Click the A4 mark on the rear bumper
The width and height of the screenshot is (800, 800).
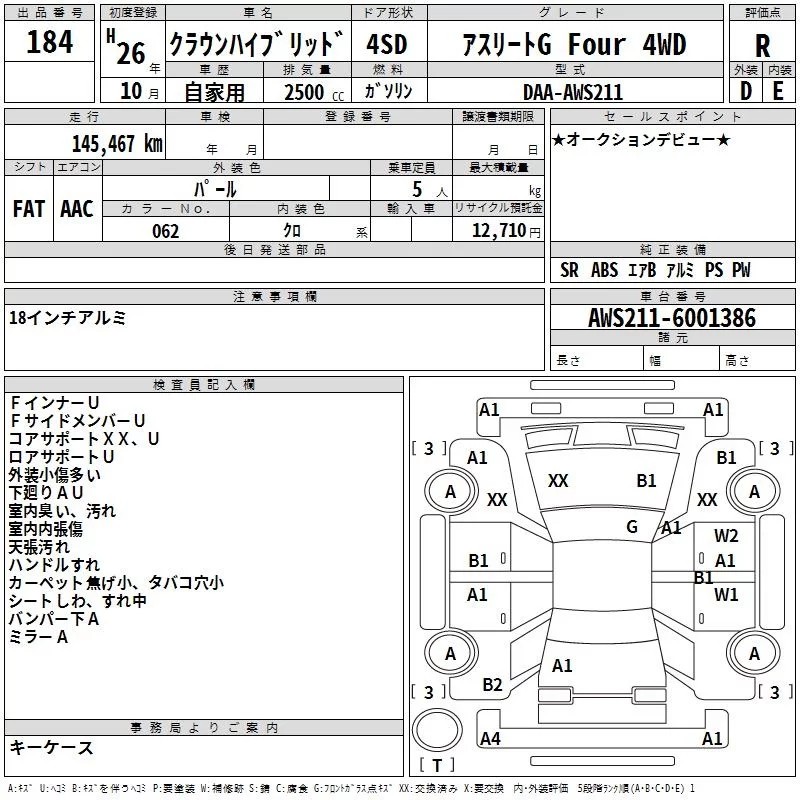pos(490,739)
